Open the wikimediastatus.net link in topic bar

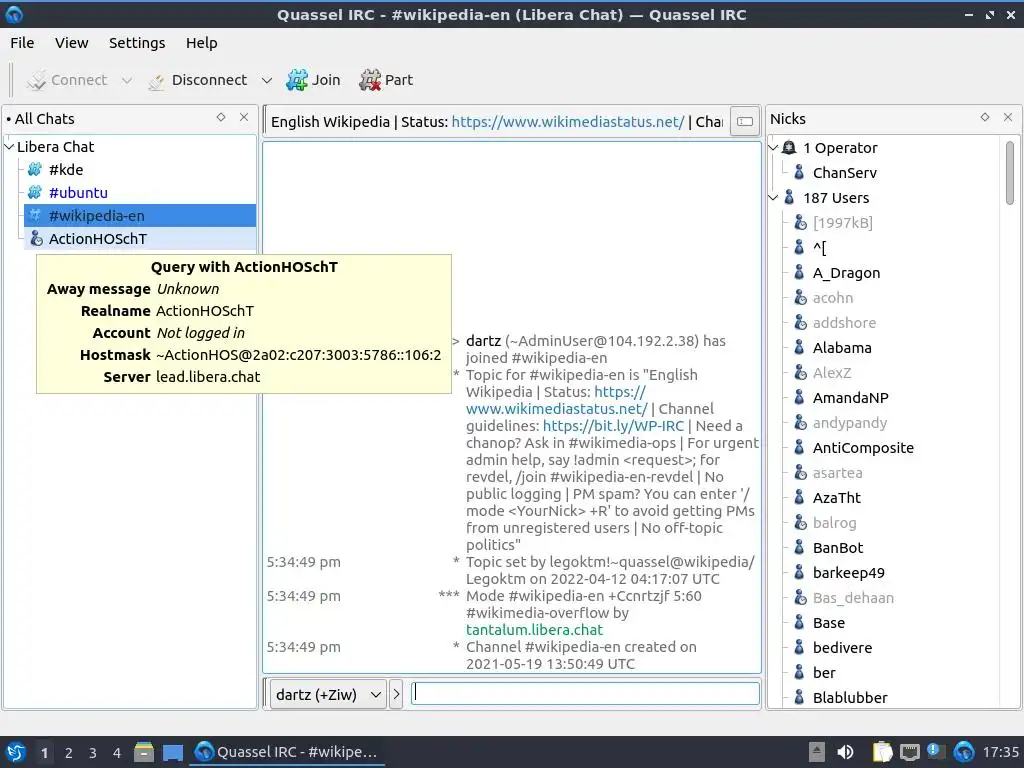(568, 122)
